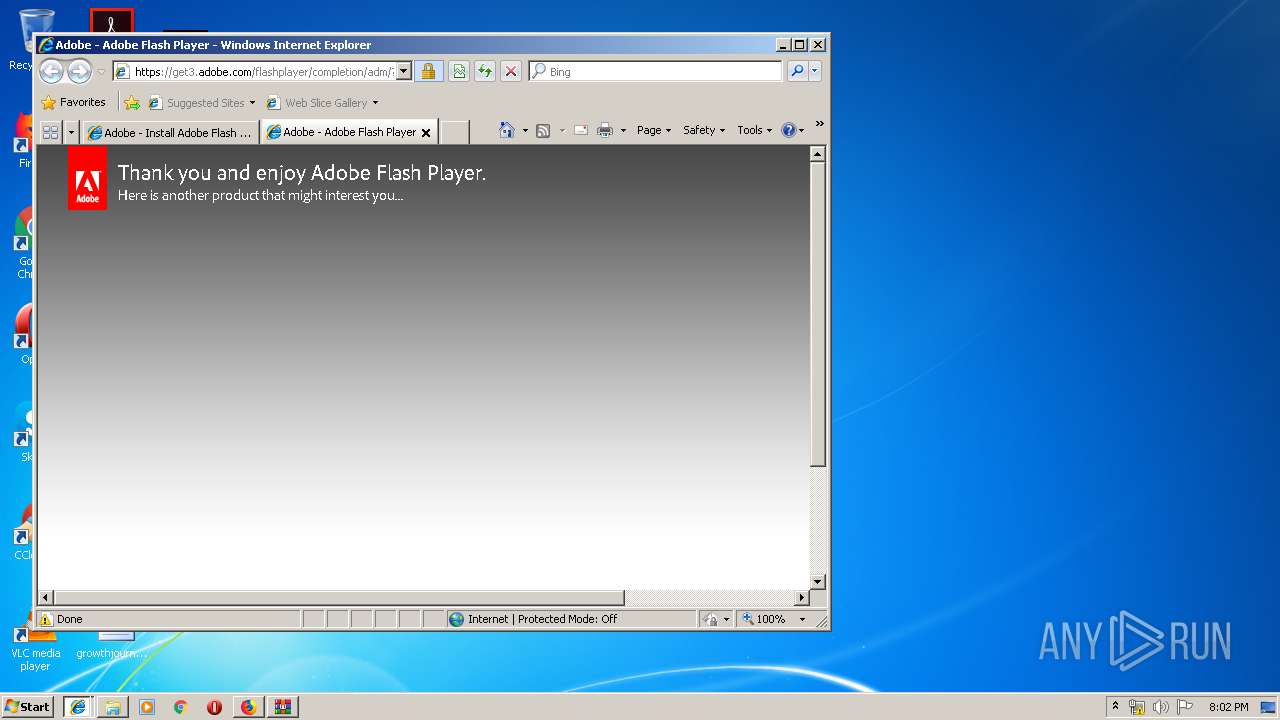Expand the address bar URL history dropdown
The height and width of the screenshot is (720, 1280).
point(404,72)
